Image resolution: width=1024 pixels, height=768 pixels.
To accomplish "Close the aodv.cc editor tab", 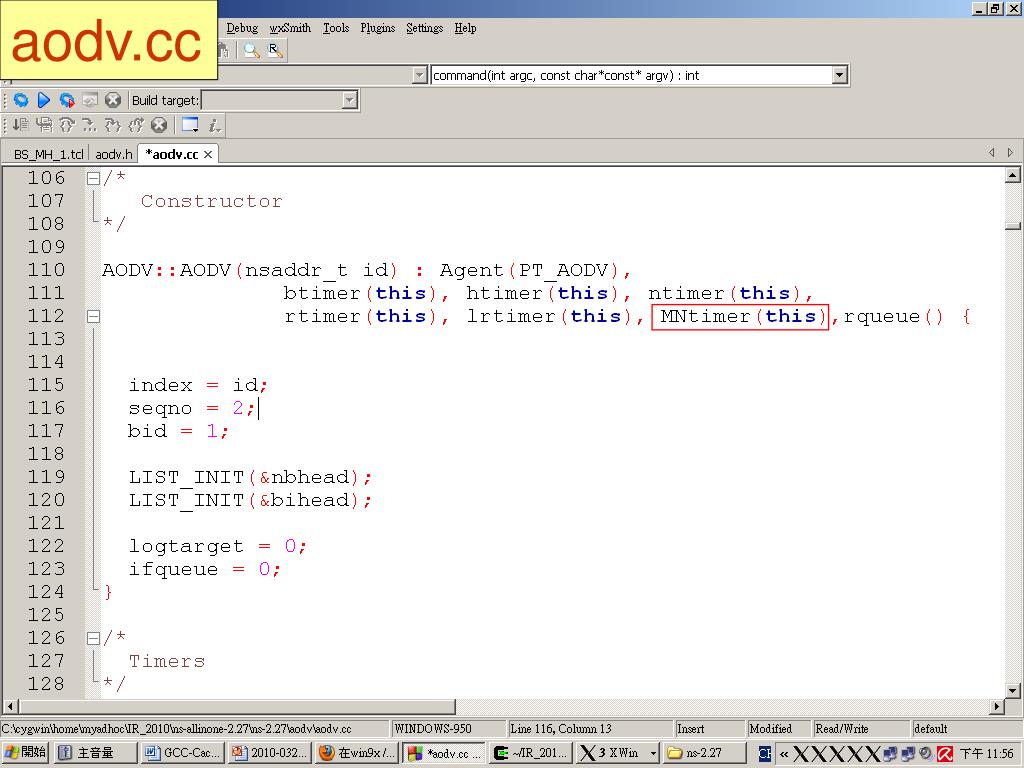I will pos(208,155).
